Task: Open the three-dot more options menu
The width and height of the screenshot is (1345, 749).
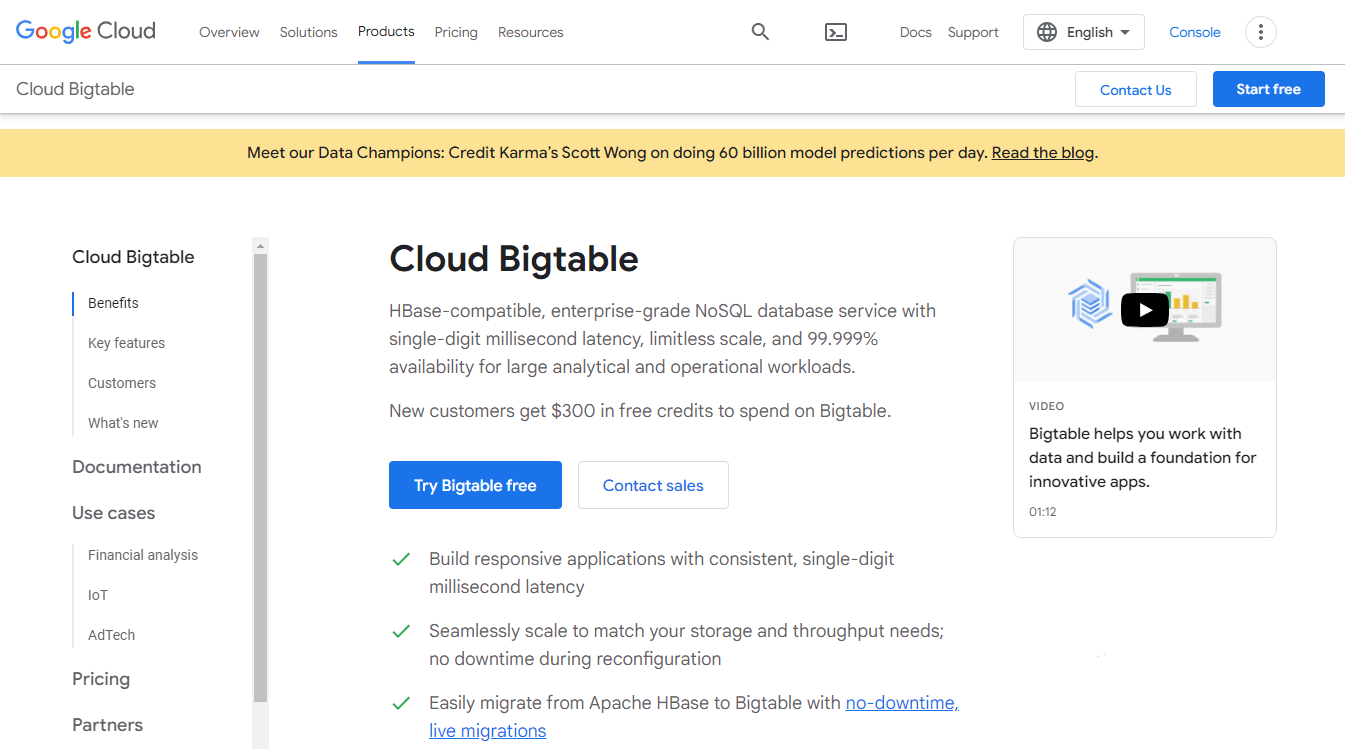Action: tap(1261, 32)
